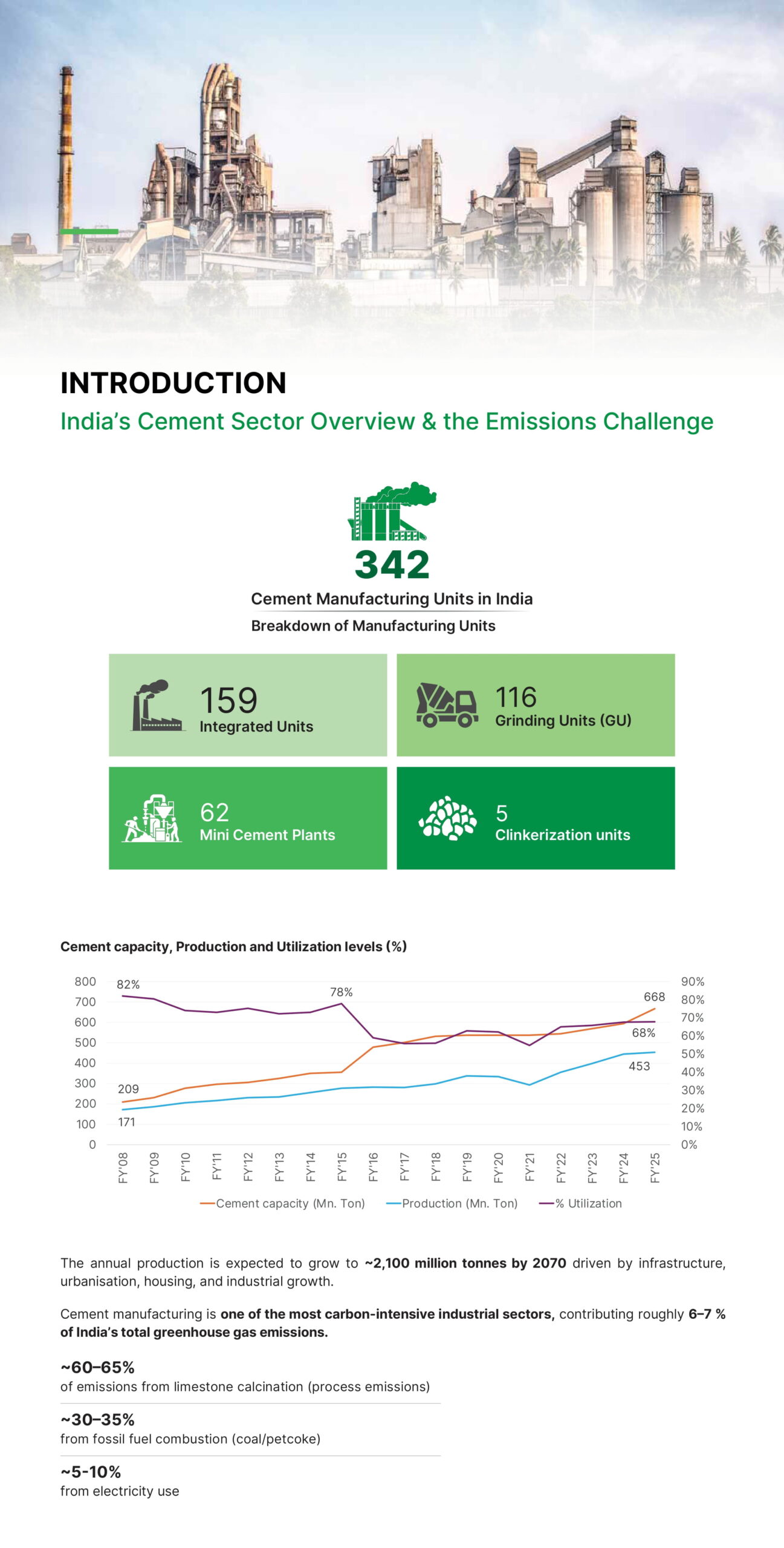Click the ~60–65% emissions statistic
This screenshot has height=1548, width=784.
(x=98, y=1367)
